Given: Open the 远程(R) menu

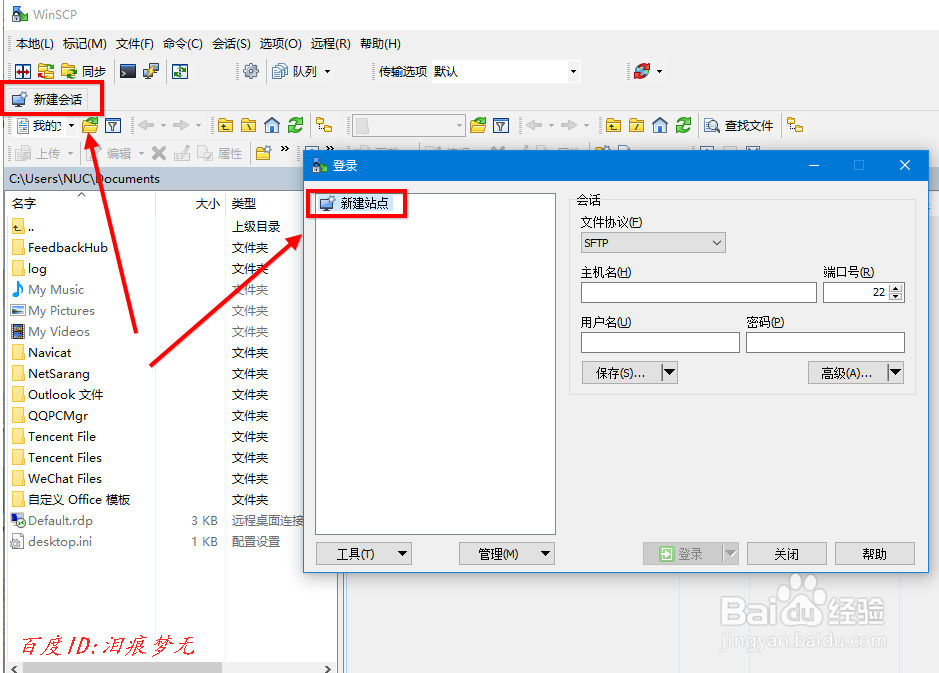Looking at the screenshot, I should pyautogui.click(x=331, y=44).
